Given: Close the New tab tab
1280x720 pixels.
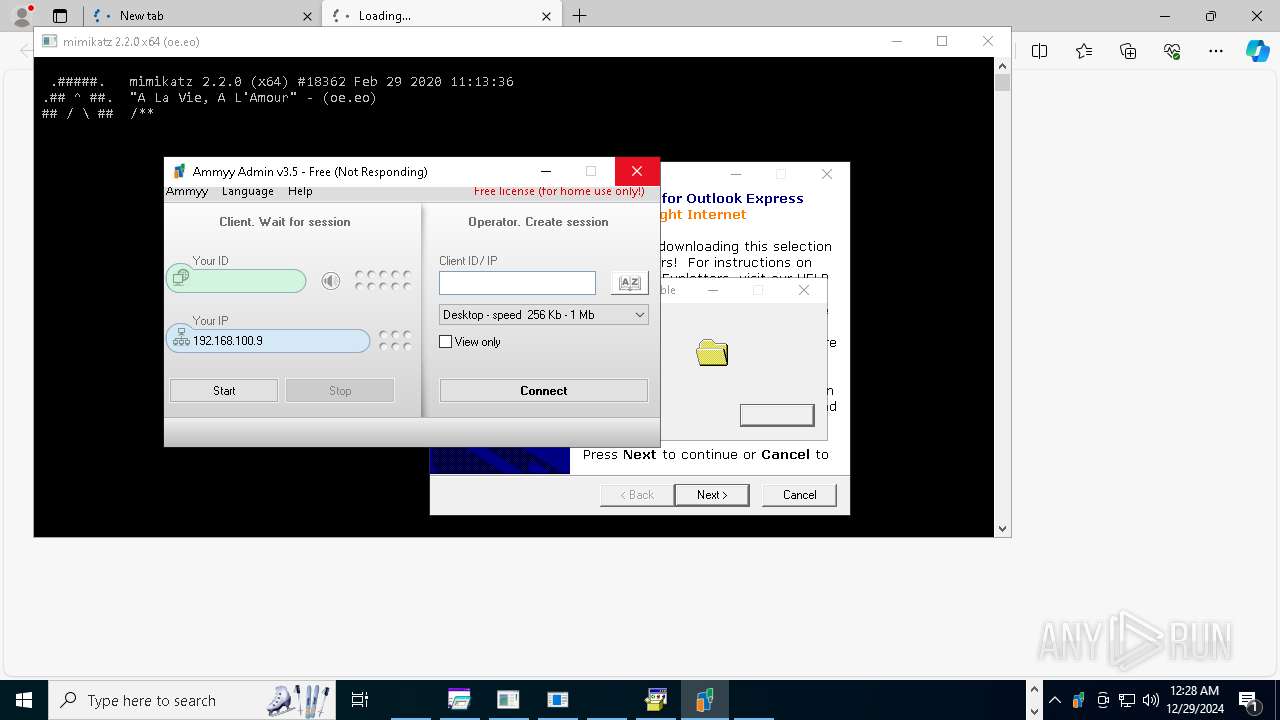Looking at the screenshot, I should 307,16.
